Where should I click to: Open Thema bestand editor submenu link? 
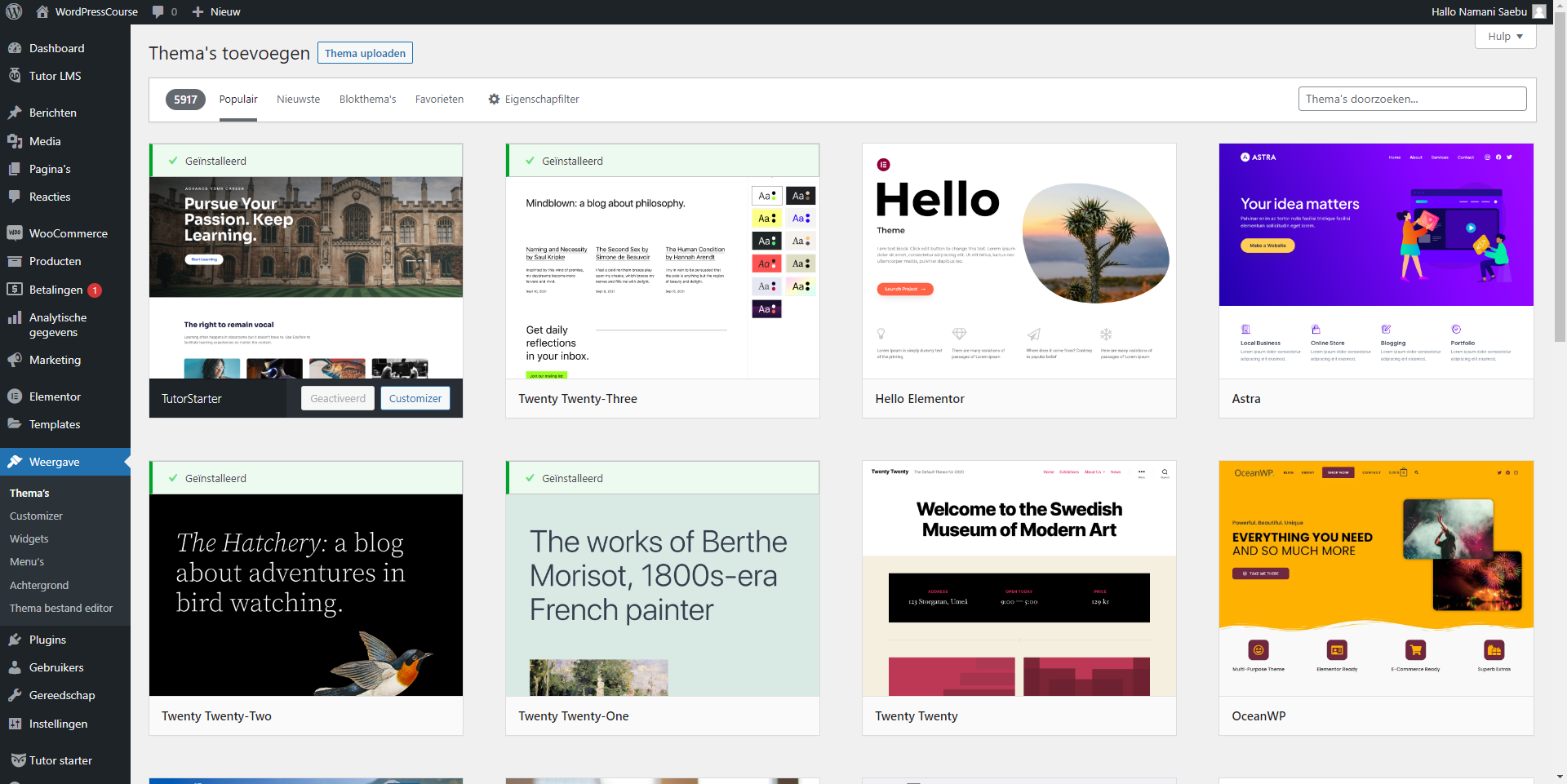click(x=61, y=608)
